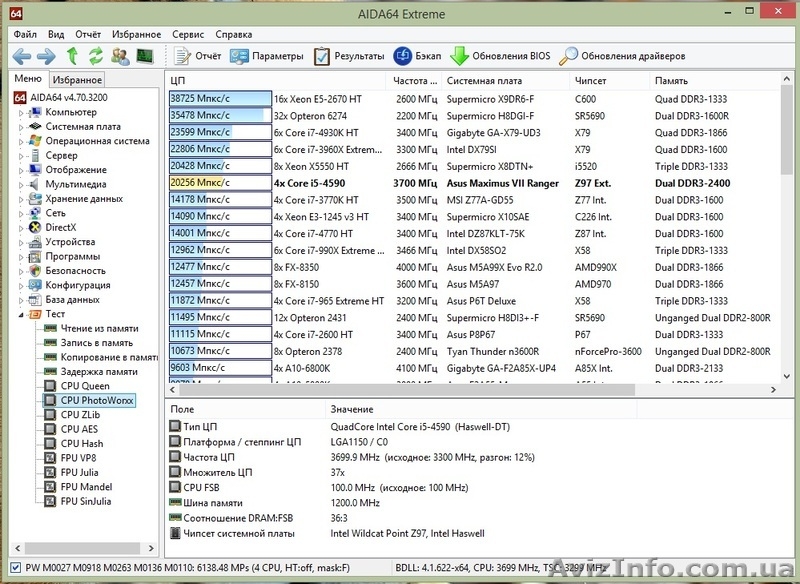The height and width of the screenshot is (584, 800).
Task: Open the Вид menu
Action: click(55, 33)
